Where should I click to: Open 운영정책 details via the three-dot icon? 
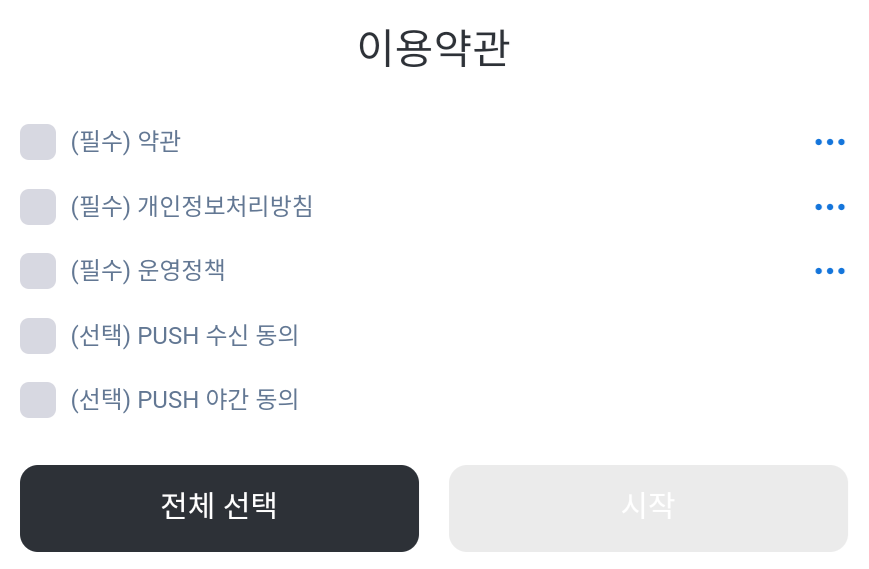(830, 271)
